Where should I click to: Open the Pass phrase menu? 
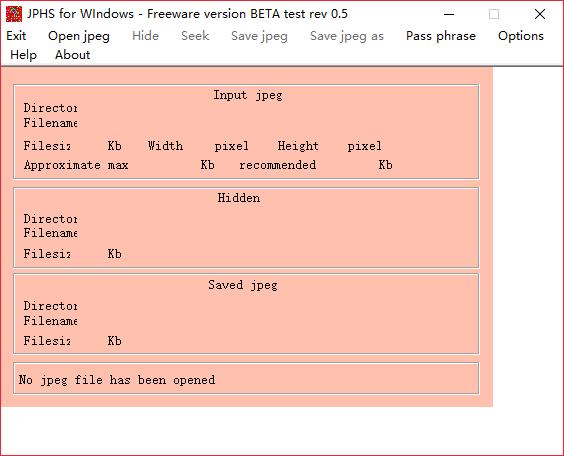point(441,36)
